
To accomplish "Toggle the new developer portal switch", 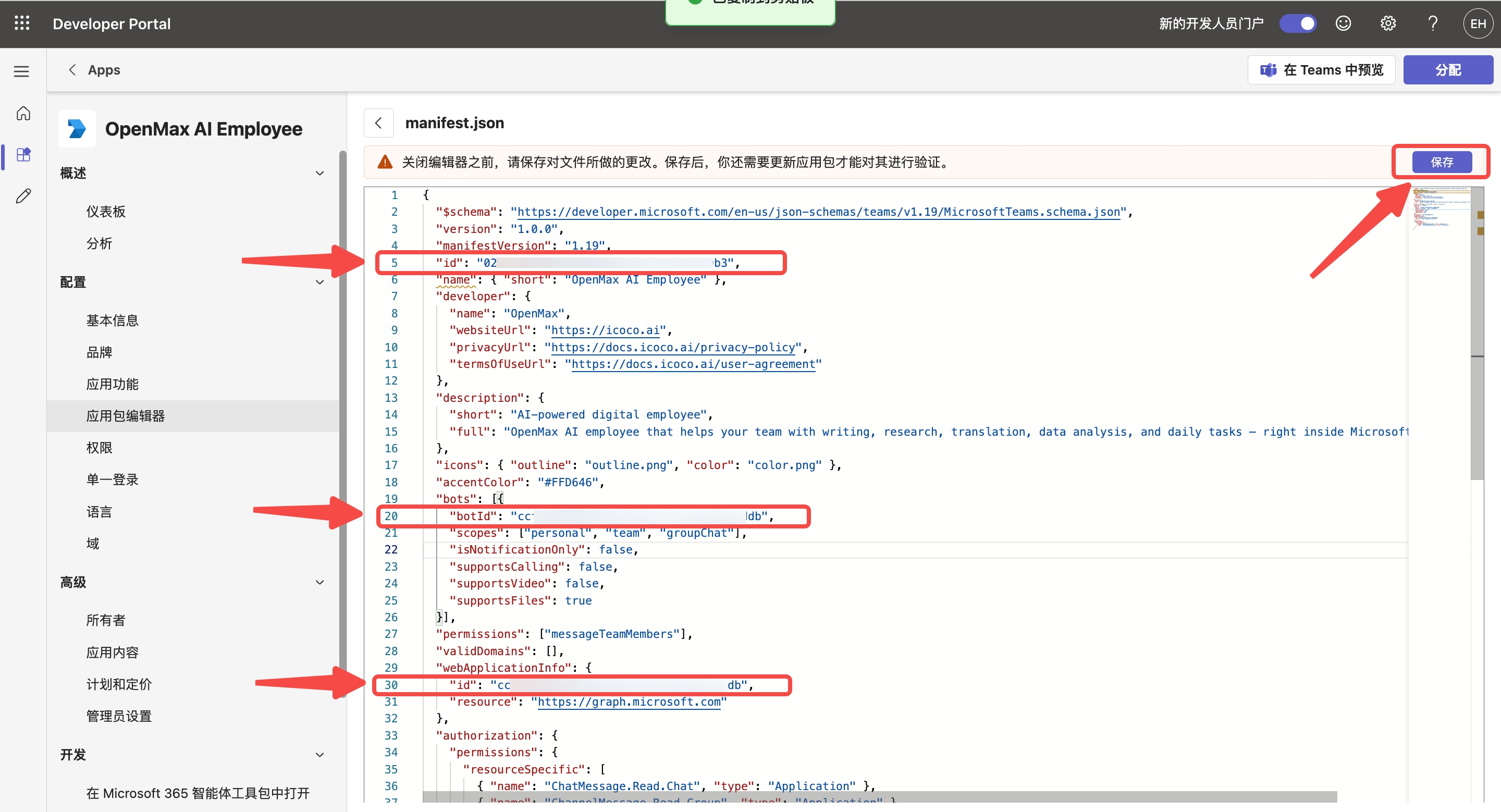I will coord(1298,23).
